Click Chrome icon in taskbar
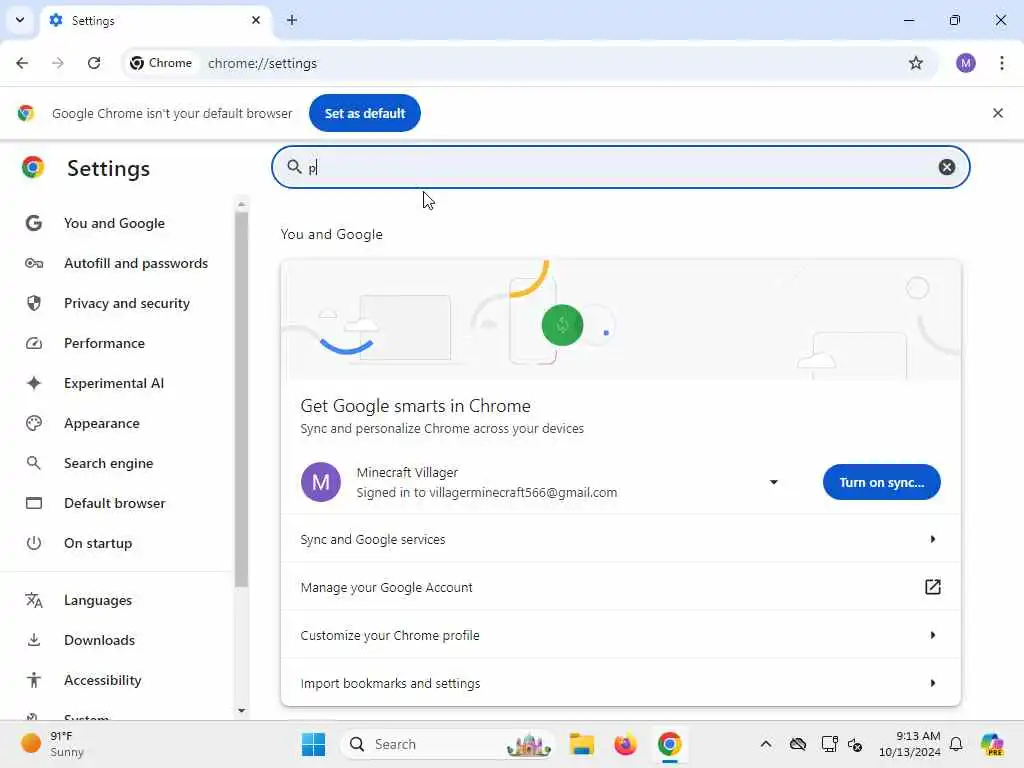The width and height of the screenshot is (1024, 768). (669, 744)
